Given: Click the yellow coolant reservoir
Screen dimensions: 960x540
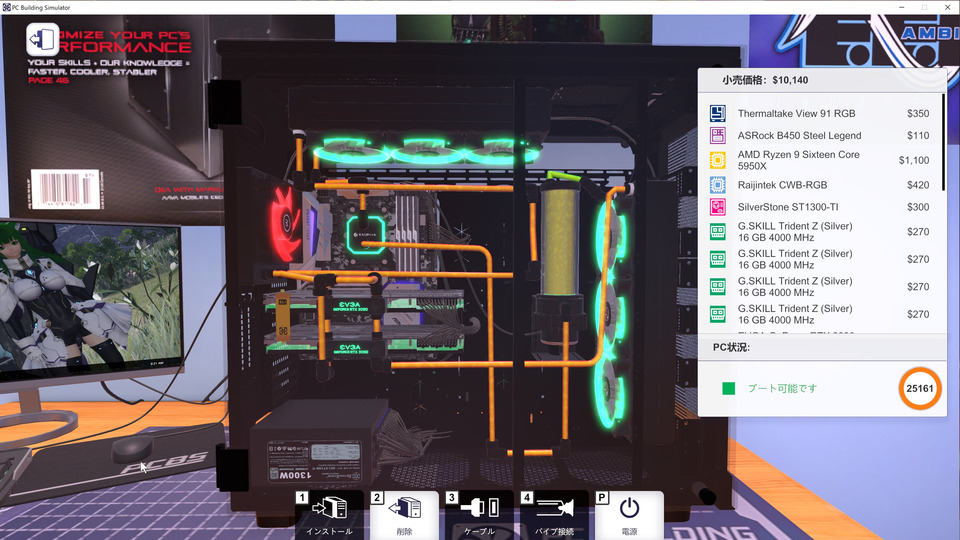Looking at the screenshot, I should click(560, 242).
